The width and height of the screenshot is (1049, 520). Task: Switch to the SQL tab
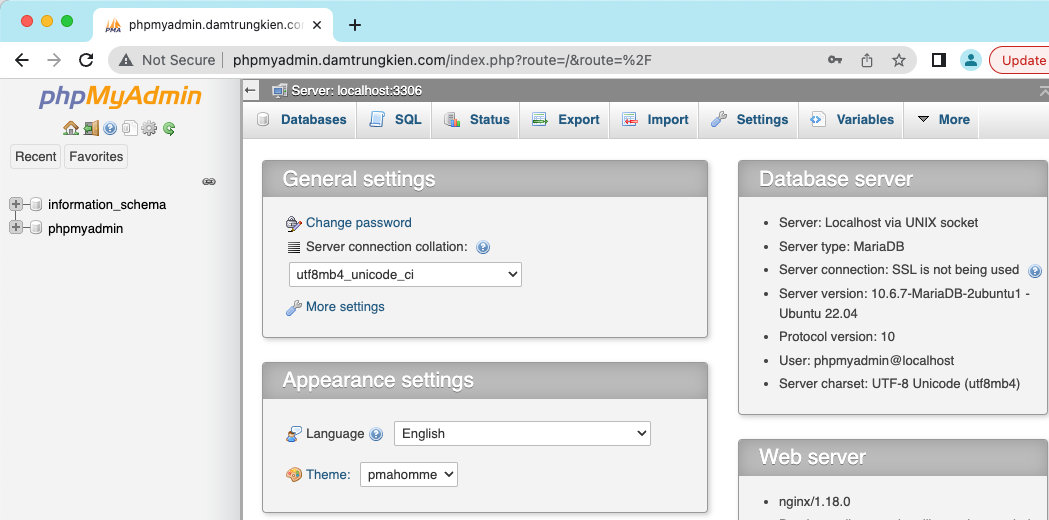[x=395, y=120]
